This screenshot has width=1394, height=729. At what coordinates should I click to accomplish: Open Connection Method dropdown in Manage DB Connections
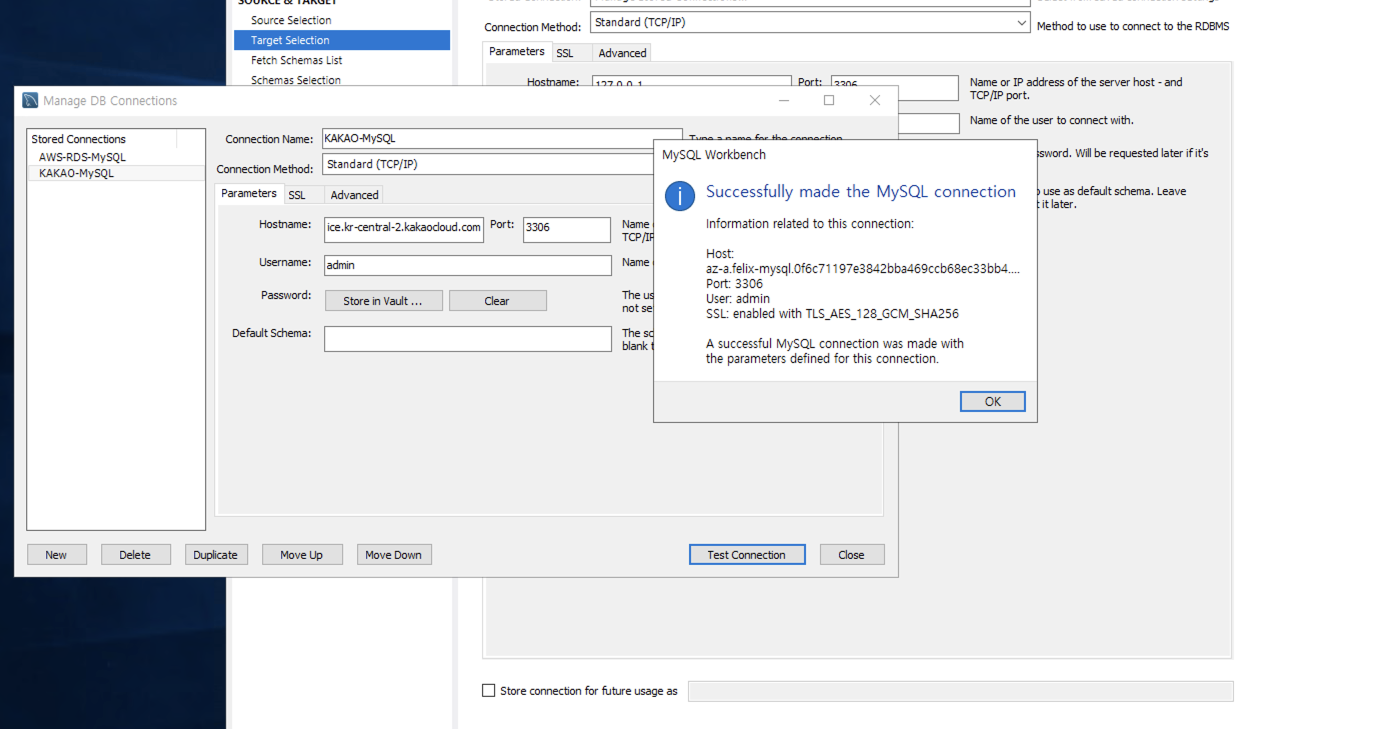point(488,164)
